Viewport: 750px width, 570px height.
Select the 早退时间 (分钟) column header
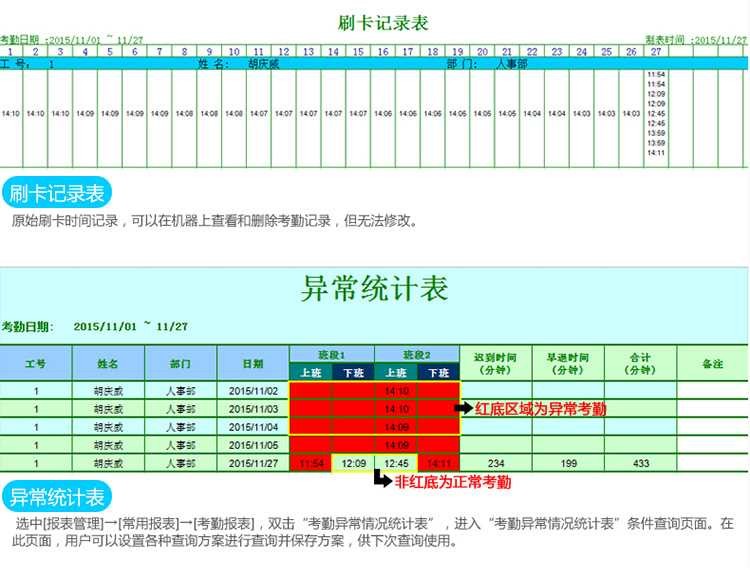(x=567, y=364)
